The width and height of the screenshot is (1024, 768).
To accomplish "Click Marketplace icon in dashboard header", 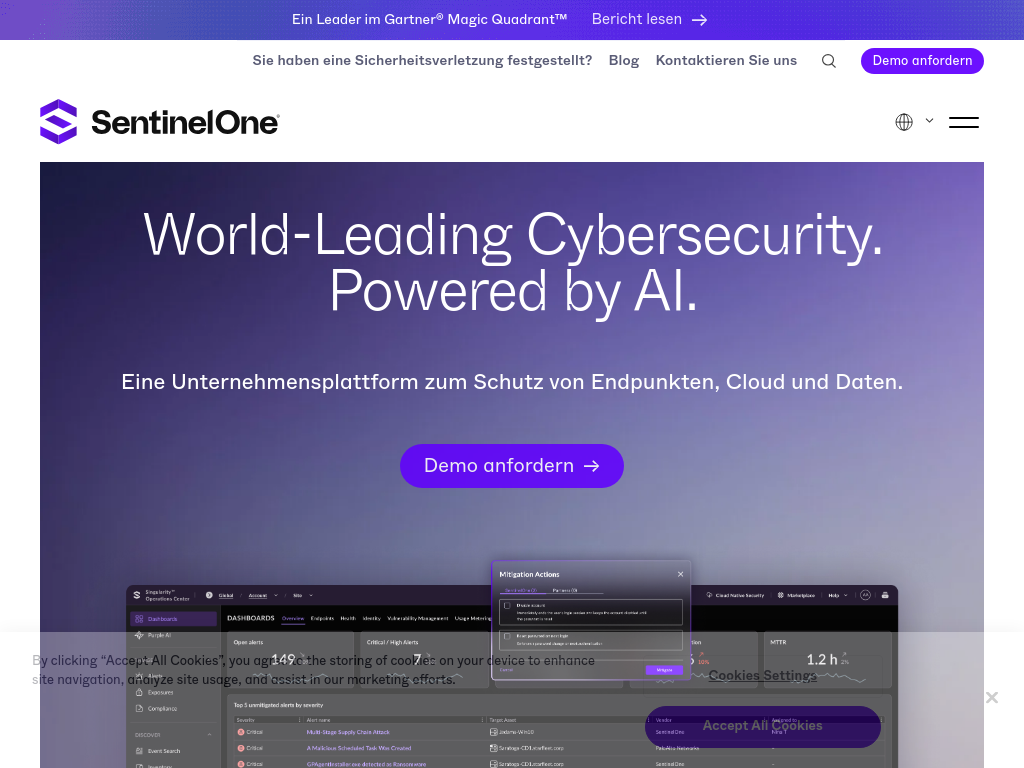I will pyautogui.click(x=780, y=595).
